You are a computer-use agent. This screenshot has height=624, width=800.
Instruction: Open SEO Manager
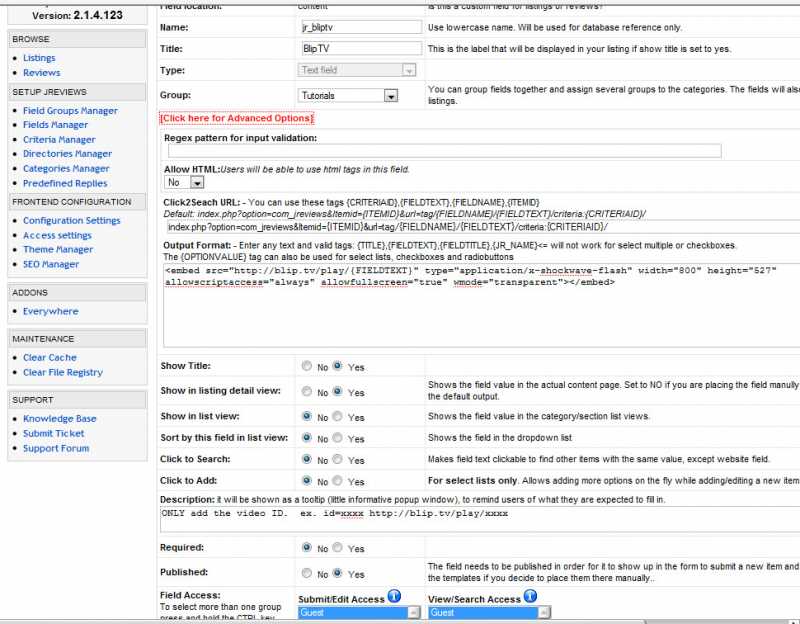[51, 264]
